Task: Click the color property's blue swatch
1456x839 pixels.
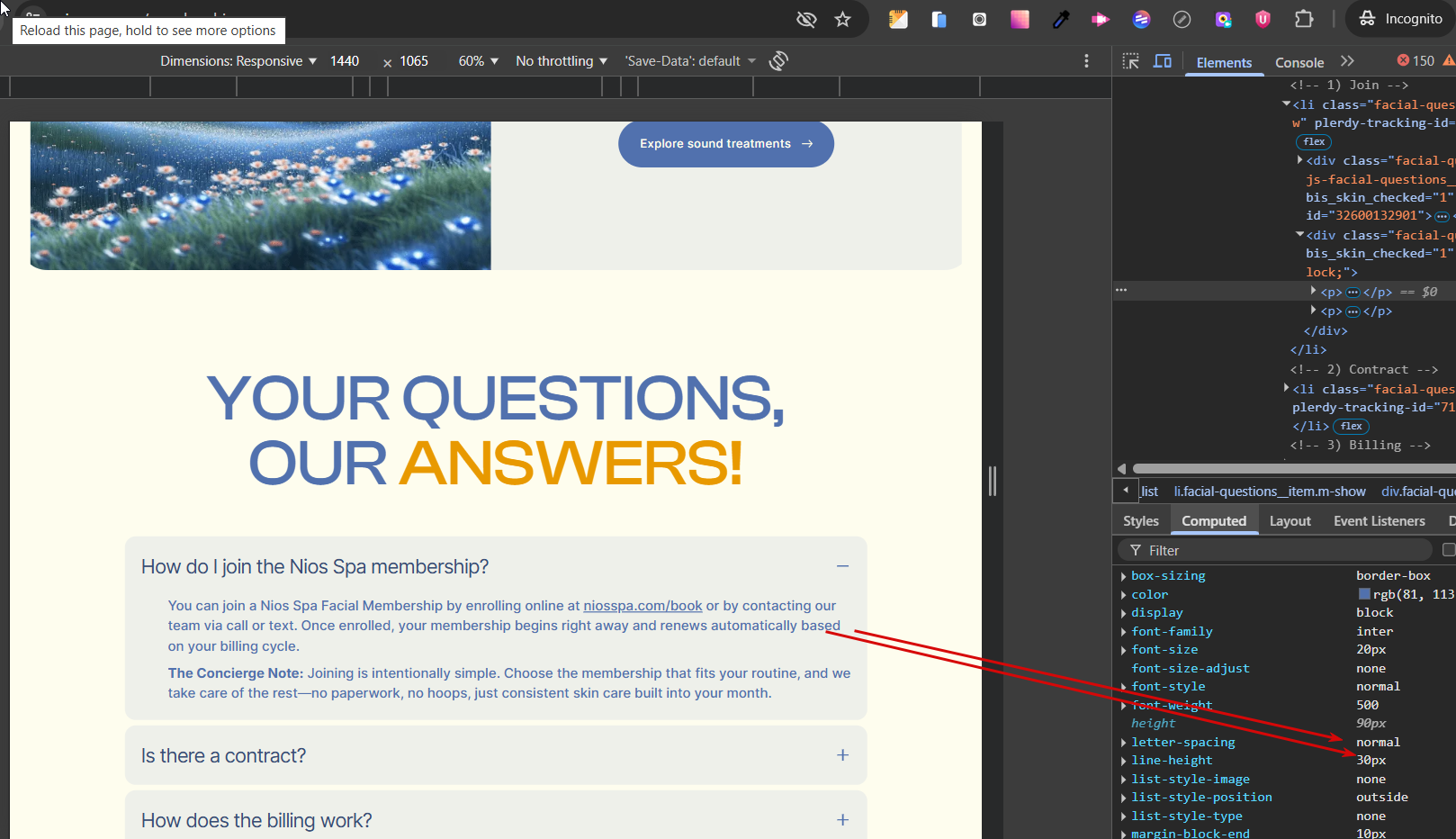Action: (1364, 594)
